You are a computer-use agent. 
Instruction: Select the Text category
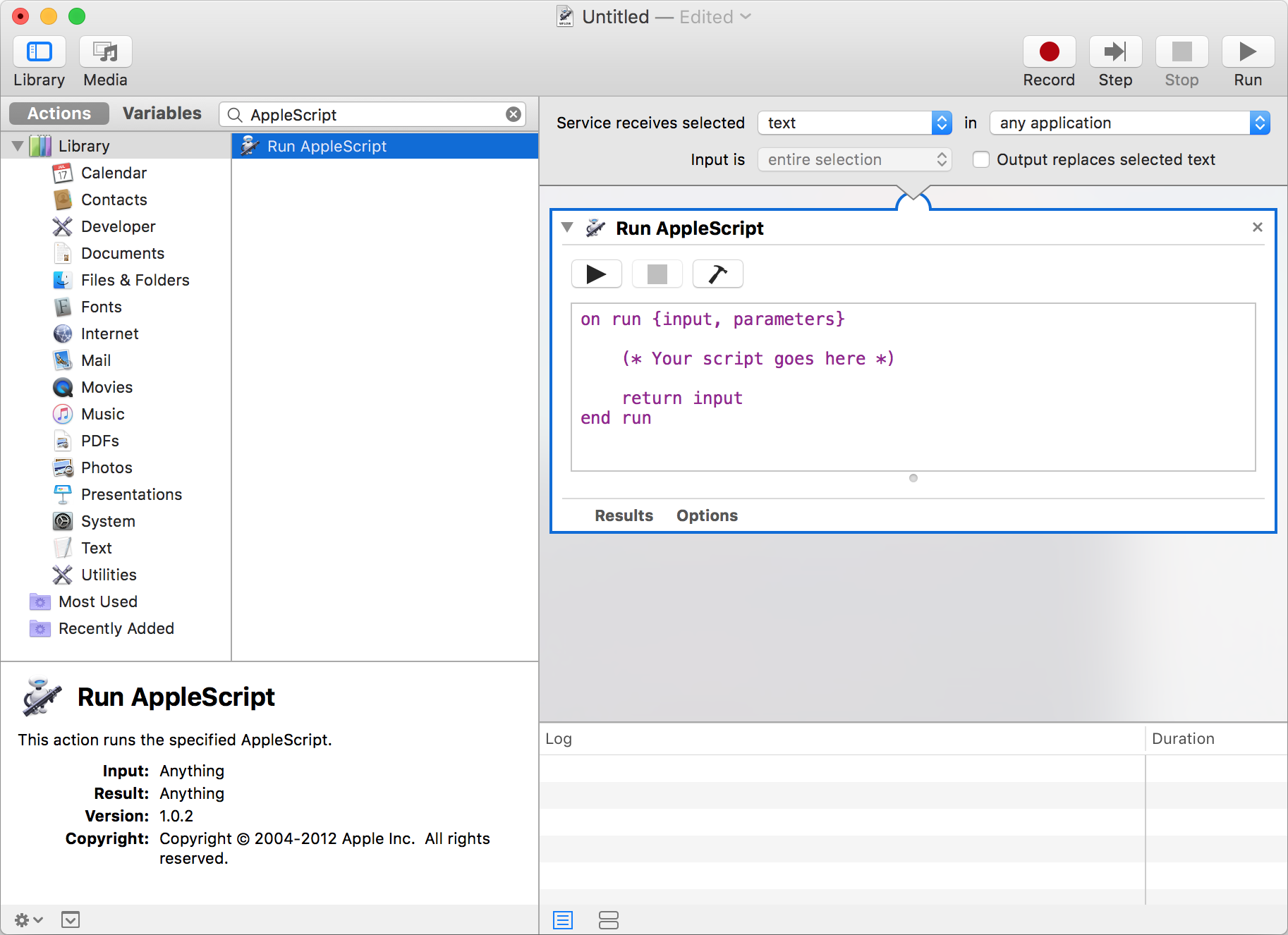click(96, 548)
